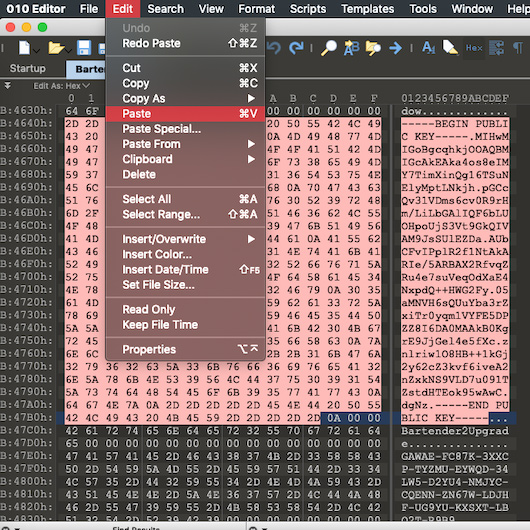Viewport: 530px width, 530px height.
Task: Choose Insert Date/Time menu item
Action: tap(185, 270)
